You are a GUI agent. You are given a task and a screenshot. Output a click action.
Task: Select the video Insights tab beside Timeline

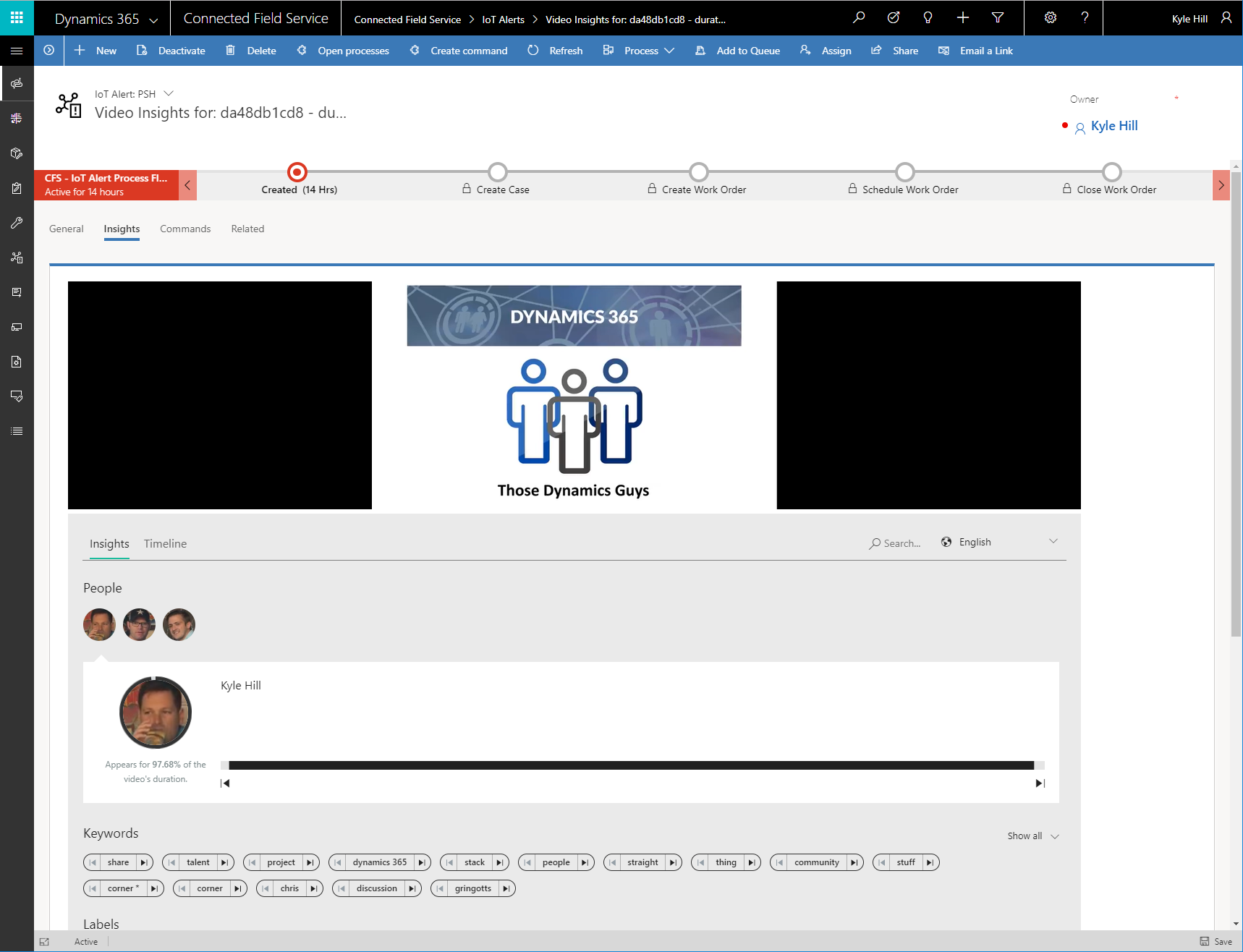(x=109, y=543)
